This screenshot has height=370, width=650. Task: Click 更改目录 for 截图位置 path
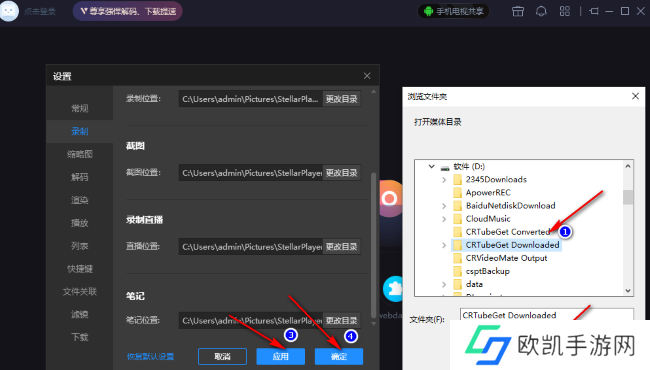(342, 173)
